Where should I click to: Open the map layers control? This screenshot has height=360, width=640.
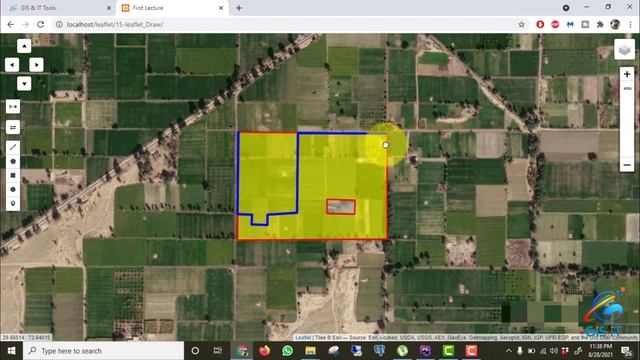click(x=624, y=50)
